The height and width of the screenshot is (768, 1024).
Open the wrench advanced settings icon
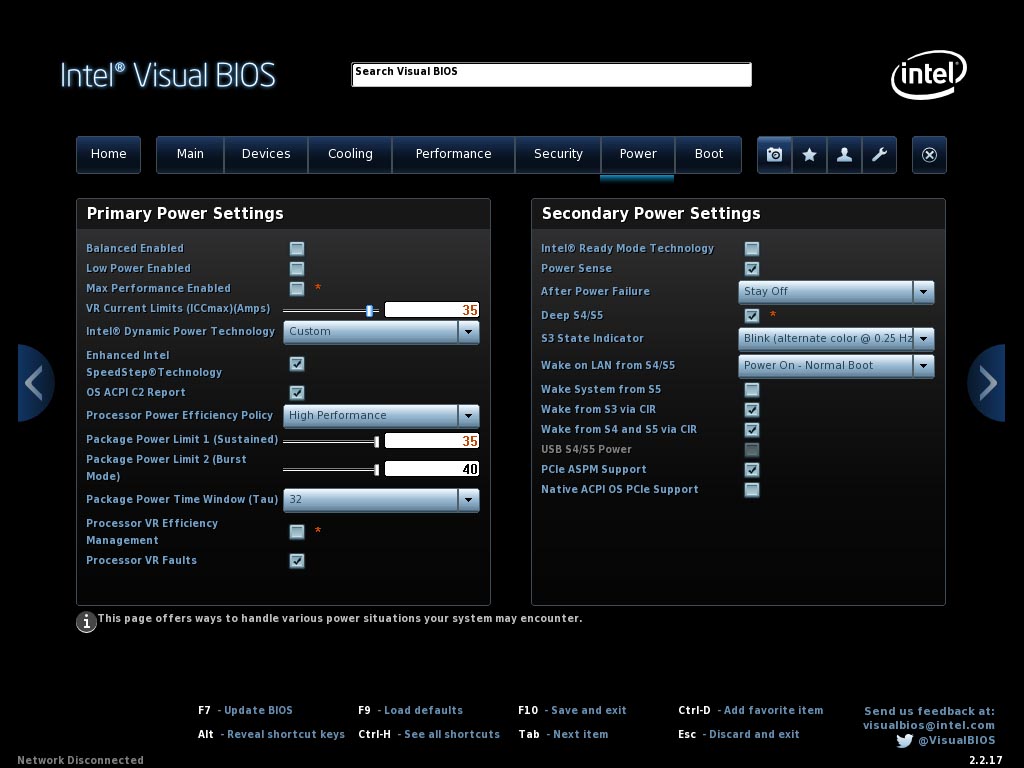click(x=879, y=155)
